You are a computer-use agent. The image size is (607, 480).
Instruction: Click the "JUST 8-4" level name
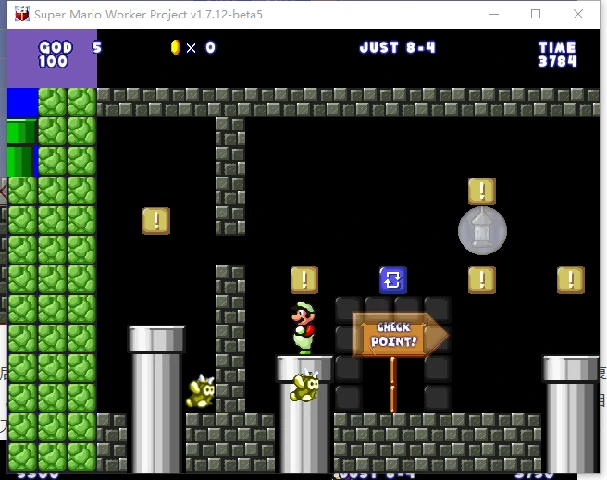point(398,48)
